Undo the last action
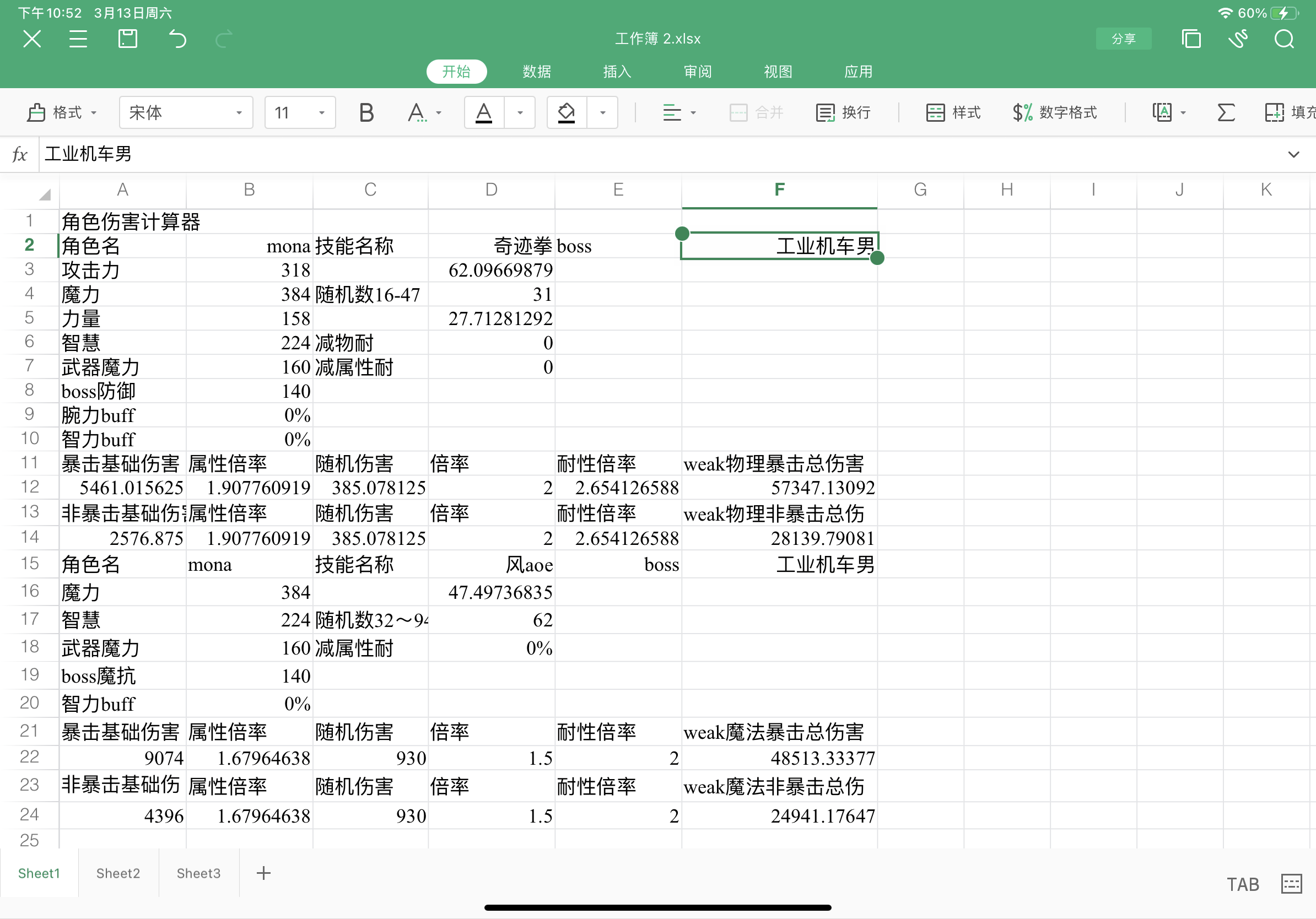The width and height of the screenshot is (1316, 919). (177, 39)
